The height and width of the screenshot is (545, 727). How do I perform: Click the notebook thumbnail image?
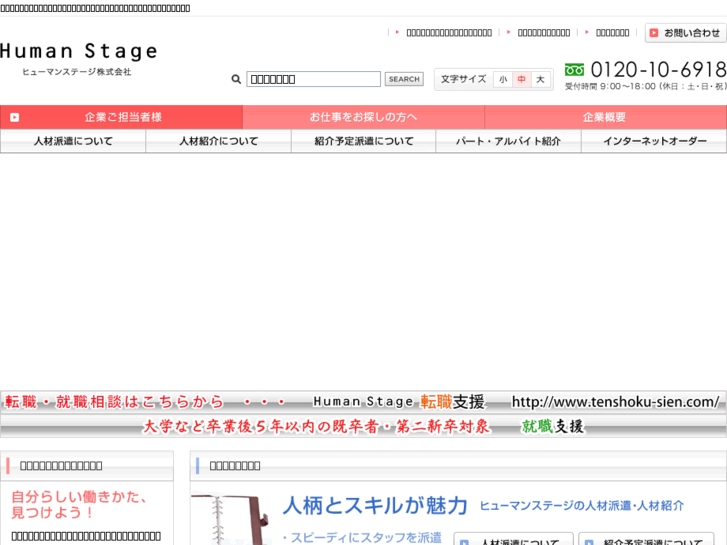coord(232,519)
